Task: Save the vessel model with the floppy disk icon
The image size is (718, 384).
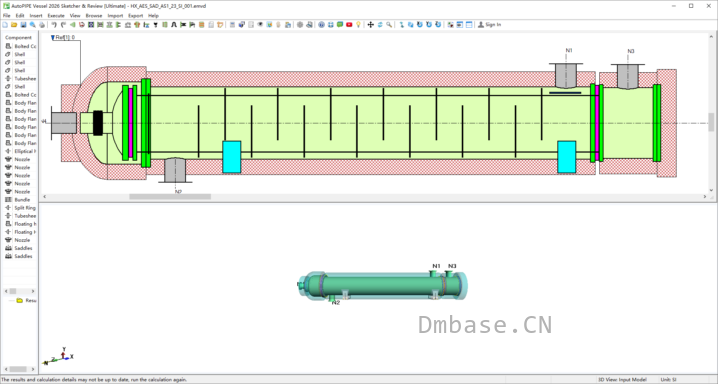Action: coord(23,25)
